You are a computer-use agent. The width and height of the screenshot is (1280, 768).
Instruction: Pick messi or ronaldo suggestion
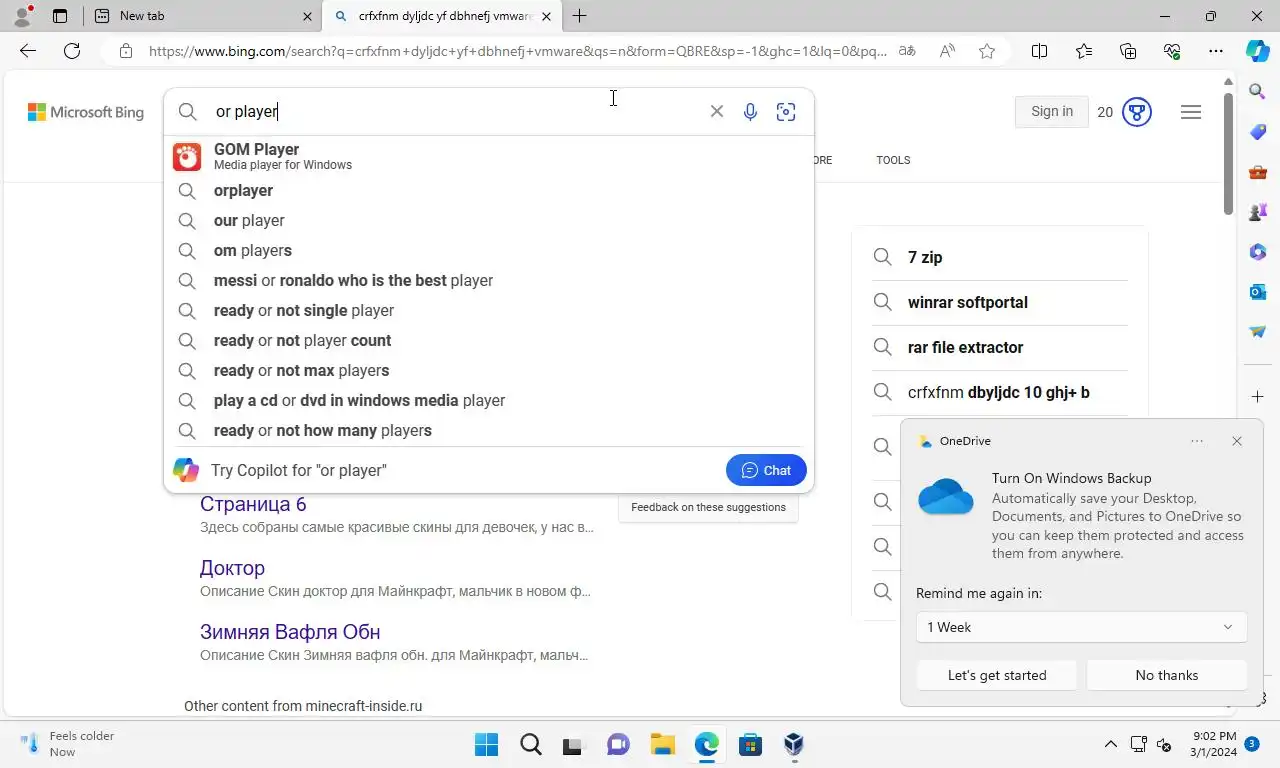(x=488, y=280)
